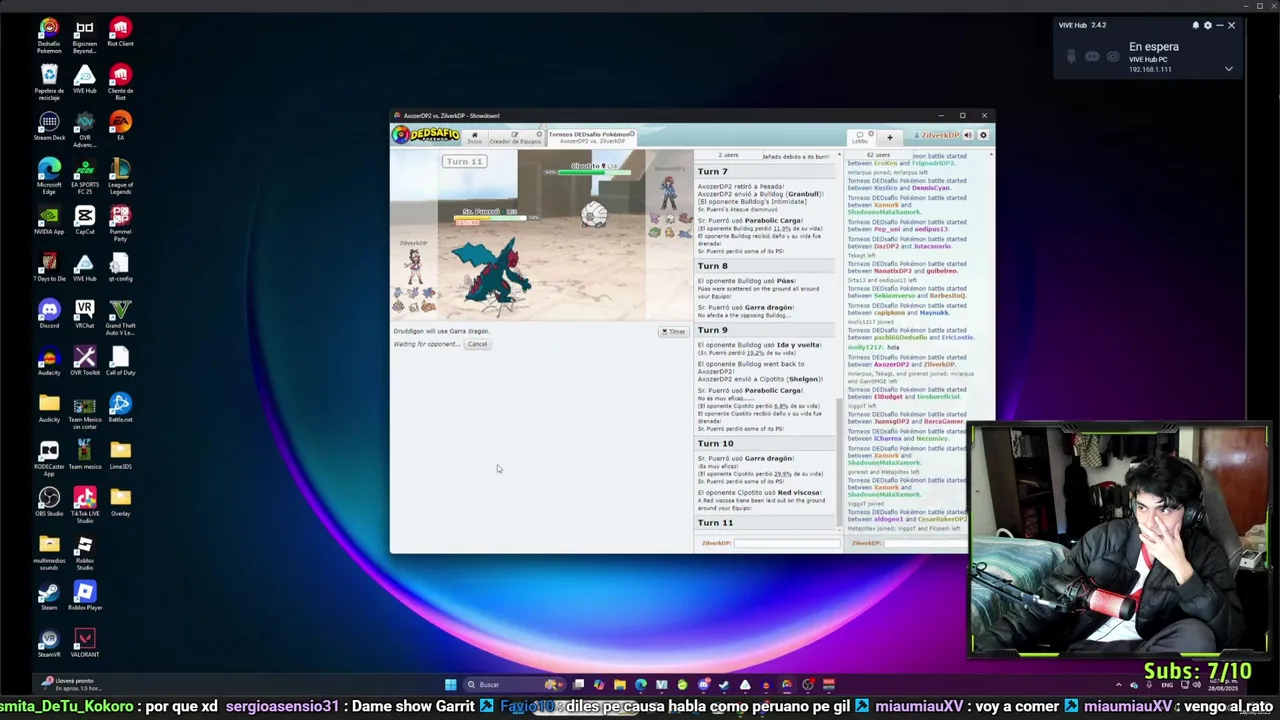Open the 7 Days to Die shortcut
Image resolution: width=1280 pixels, height=720 pixels.
pyautogui.click(x=49, y=267)
